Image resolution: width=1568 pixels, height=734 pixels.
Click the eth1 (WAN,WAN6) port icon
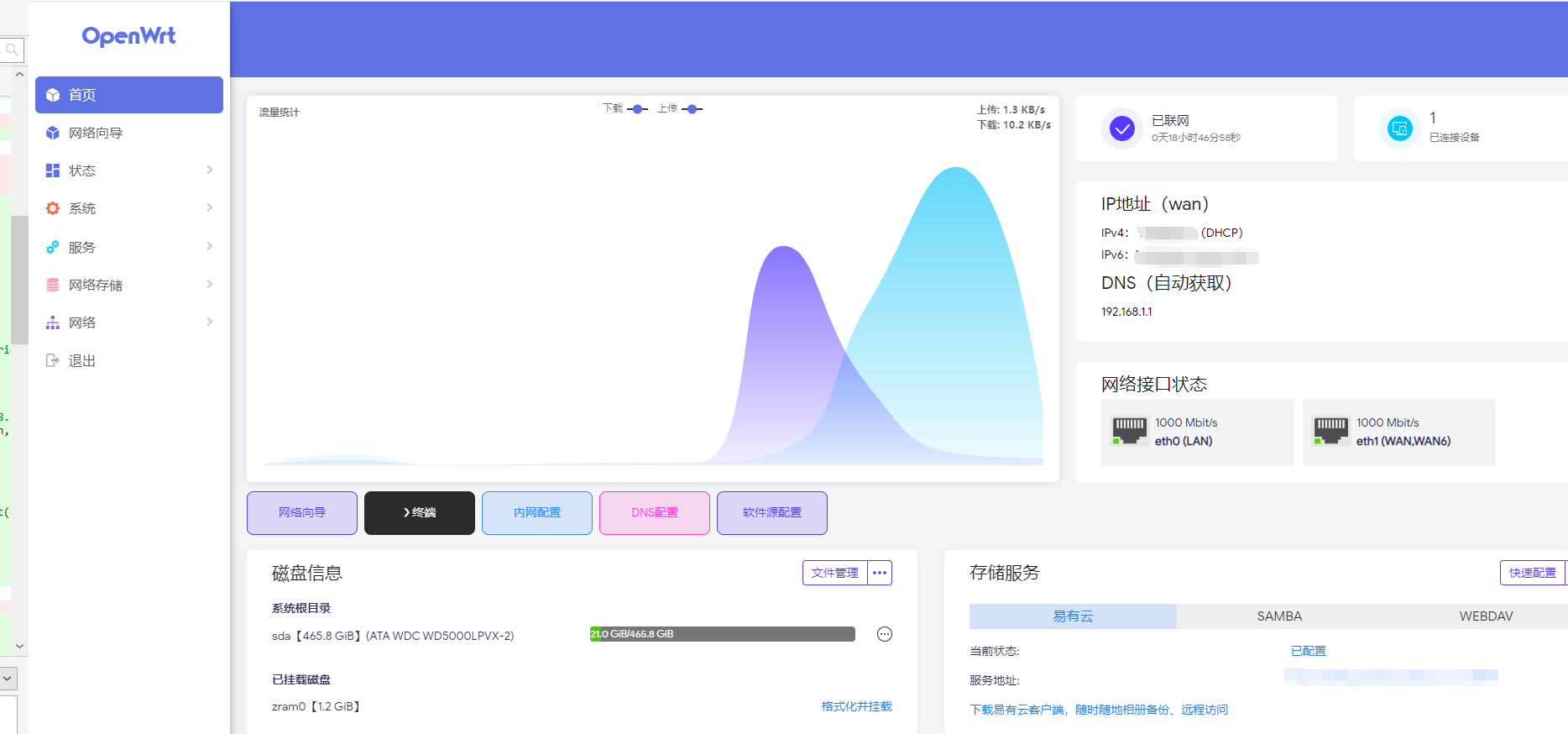pyautogui.click(x=1330, y=431)
